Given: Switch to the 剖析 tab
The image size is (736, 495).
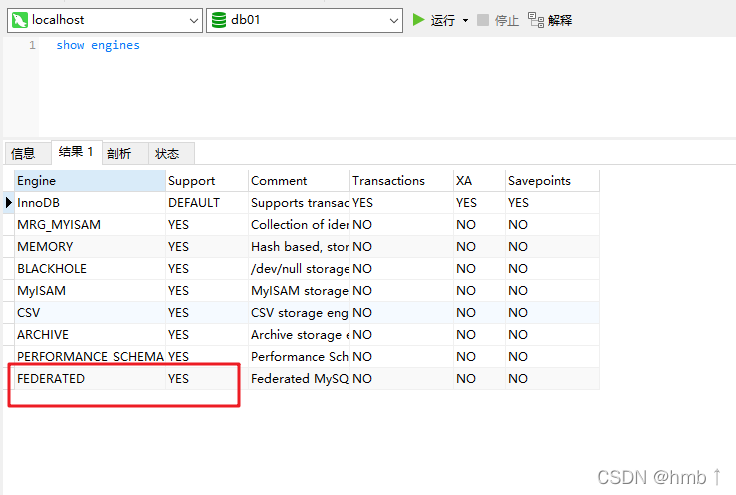Looking at the screenshot, I should click(x=119, y=153).
